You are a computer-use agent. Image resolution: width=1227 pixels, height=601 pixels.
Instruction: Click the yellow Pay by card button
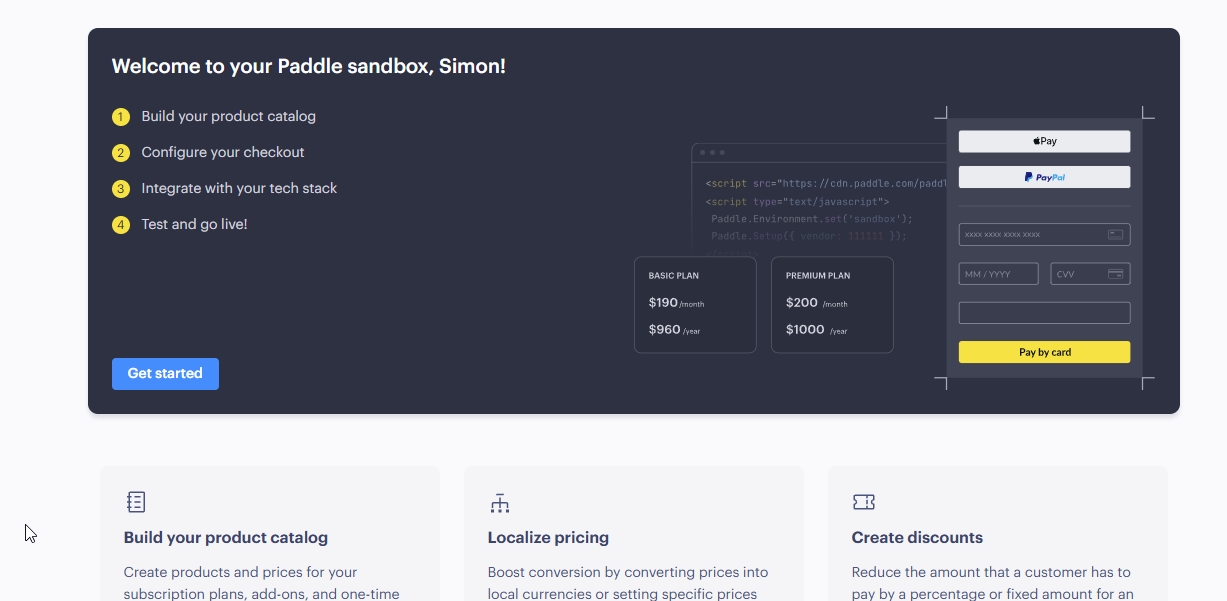[1044, 352]
